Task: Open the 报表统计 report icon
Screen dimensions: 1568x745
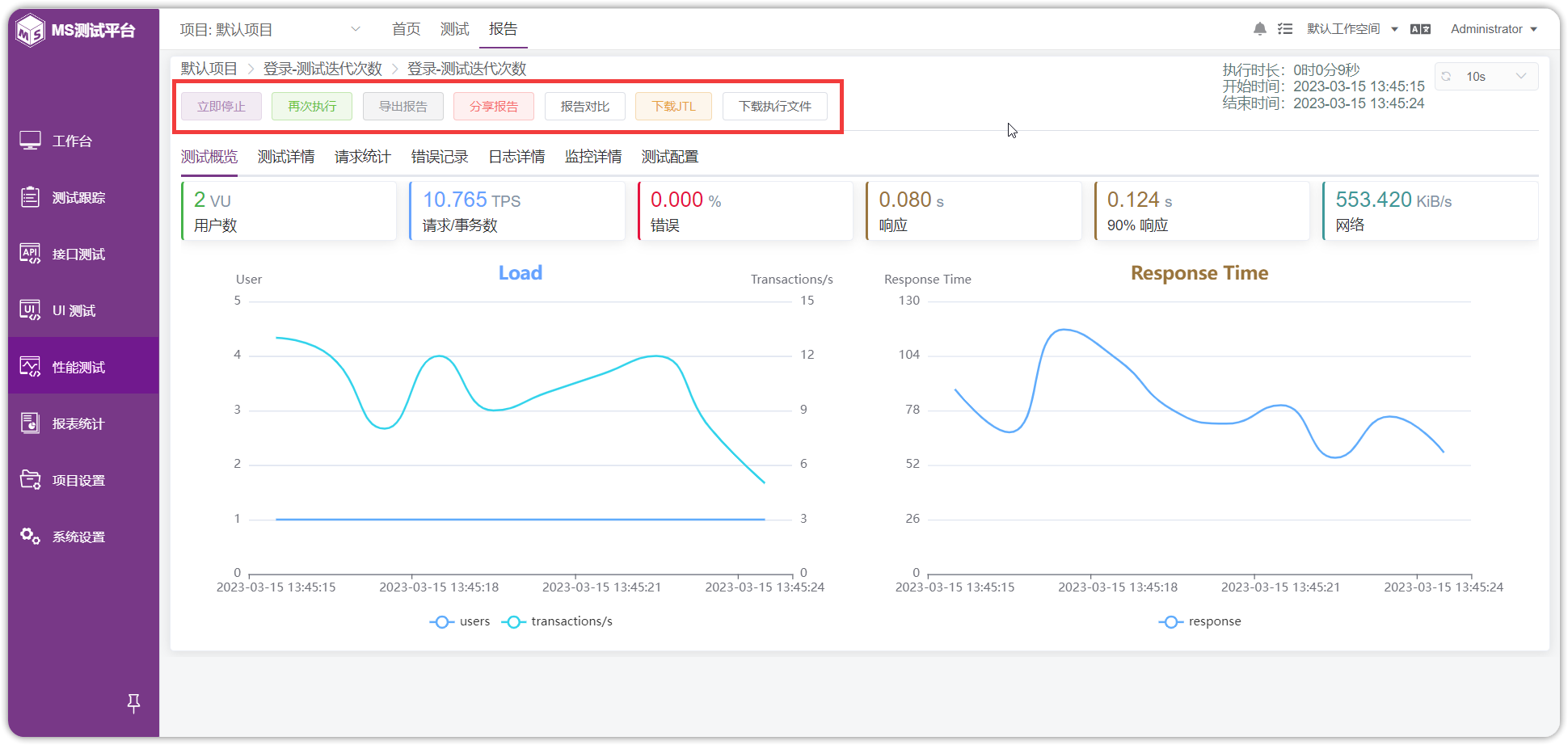Action: coord(30,423)
